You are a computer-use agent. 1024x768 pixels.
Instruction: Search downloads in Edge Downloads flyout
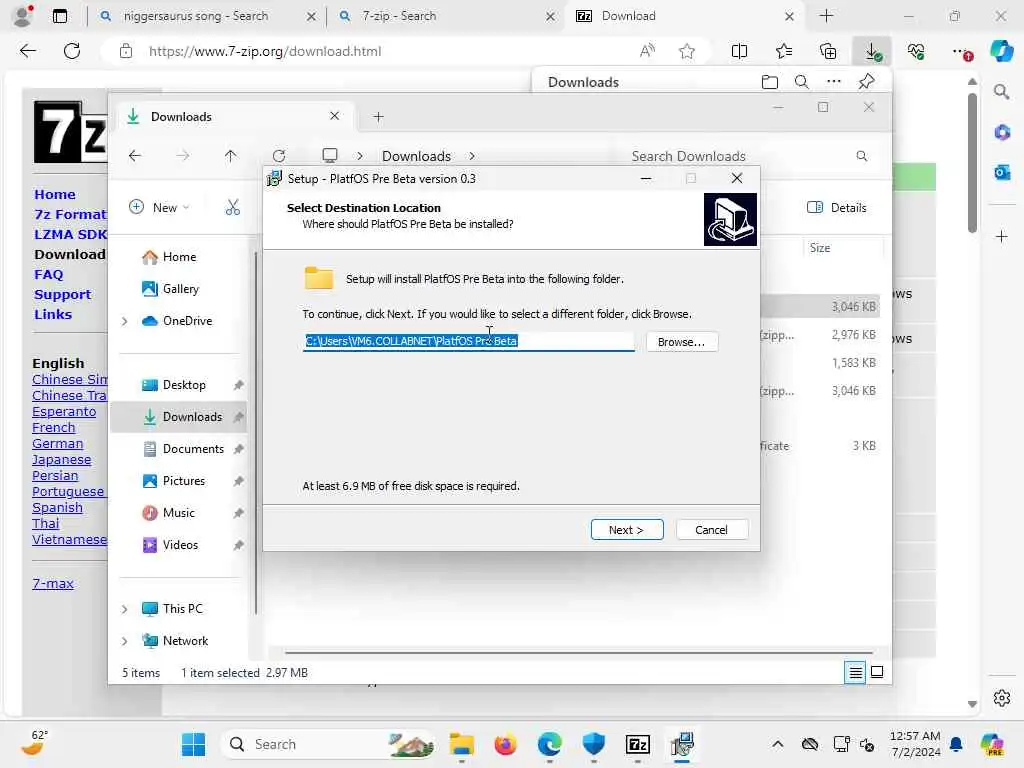pos(801,82)
